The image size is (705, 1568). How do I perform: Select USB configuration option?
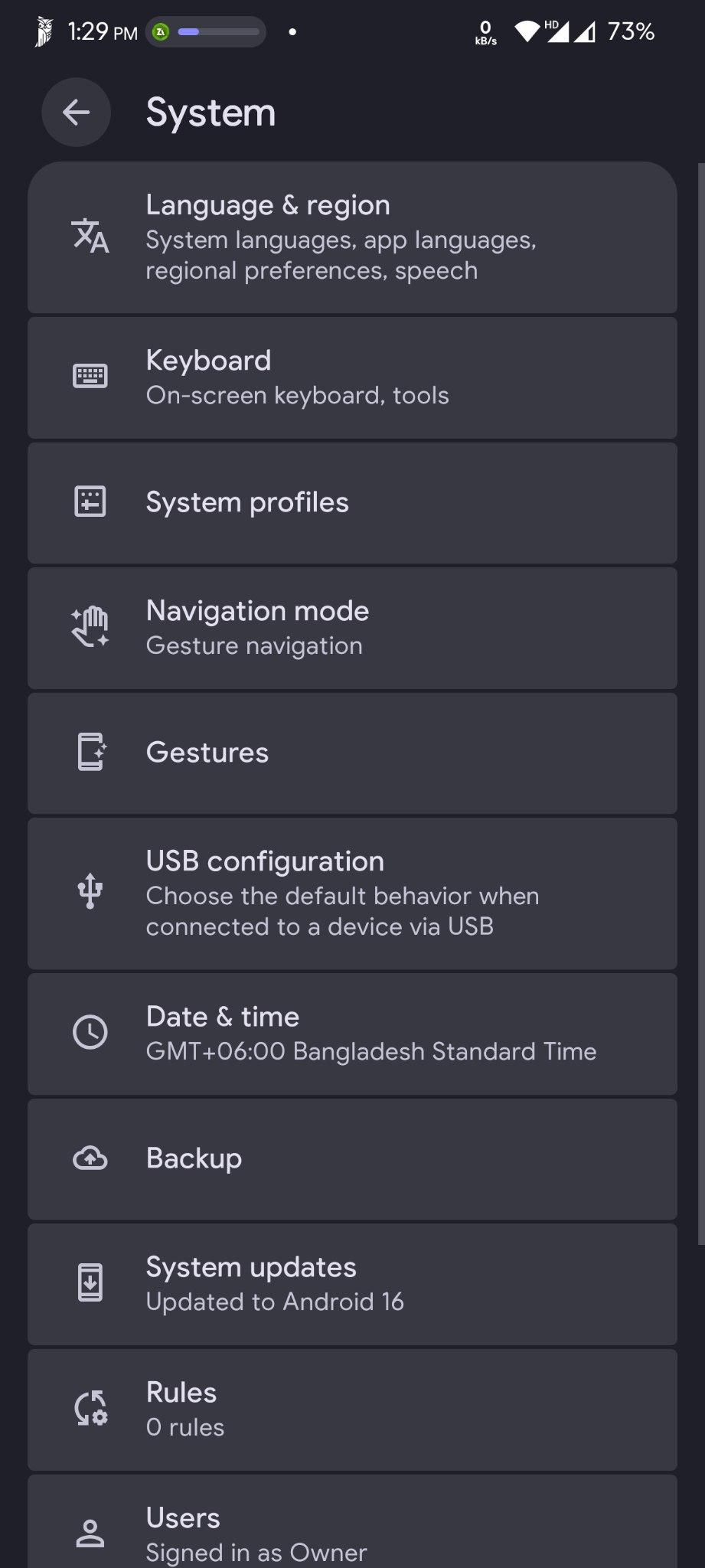click(352, 893)
